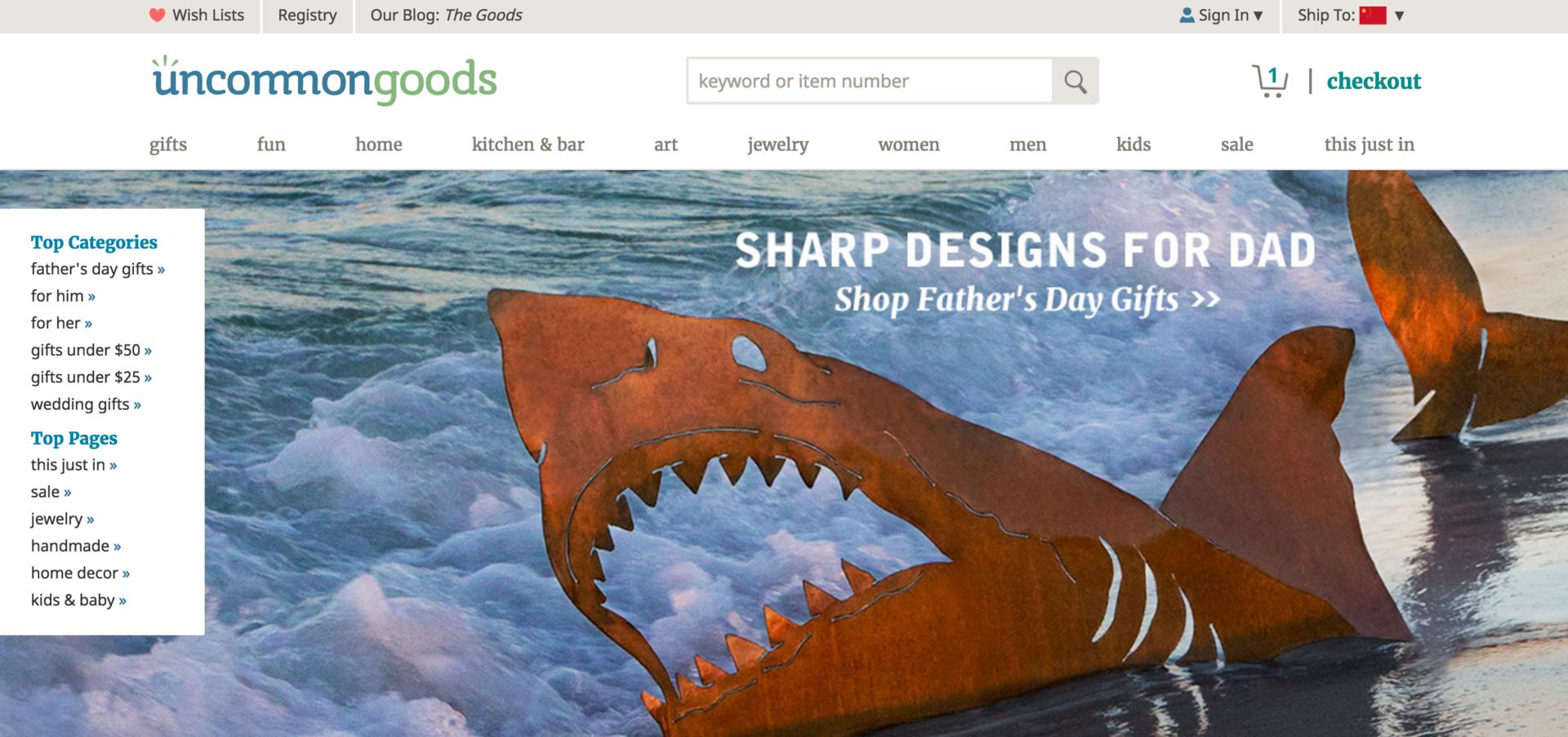Click the Sign In person icon
Image resolution: width=1568 pixels, height=737 pixels.
click(1187, 16)
